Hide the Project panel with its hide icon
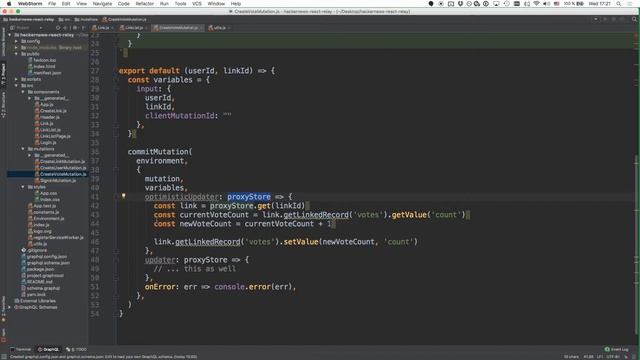The height and width of the screenshot is (360, 640). [x=83, y=28]
